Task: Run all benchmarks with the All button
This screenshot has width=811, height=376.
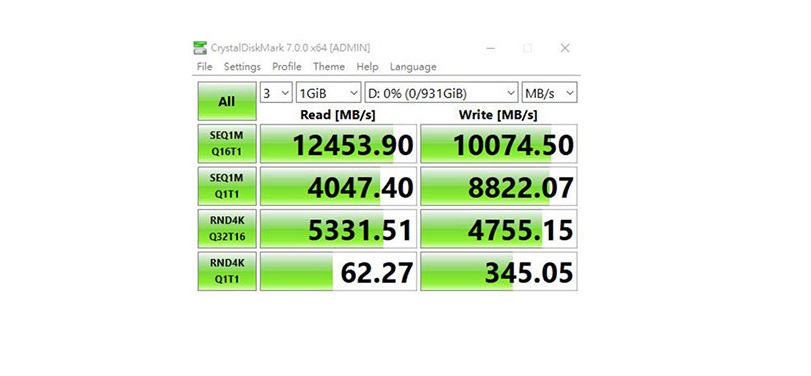Action: point(227,101)
